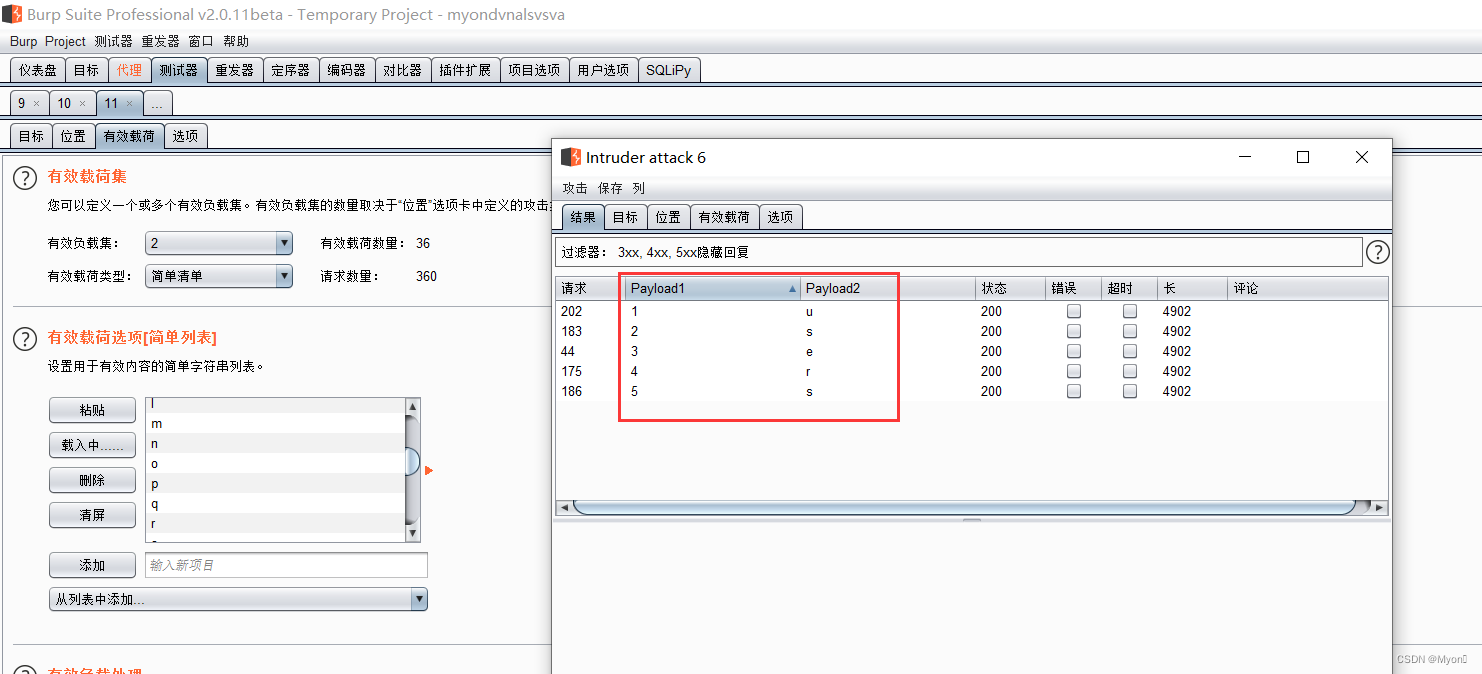
Task: Toggle 错误 checkbox in request 186 row
Action: 1074,391
